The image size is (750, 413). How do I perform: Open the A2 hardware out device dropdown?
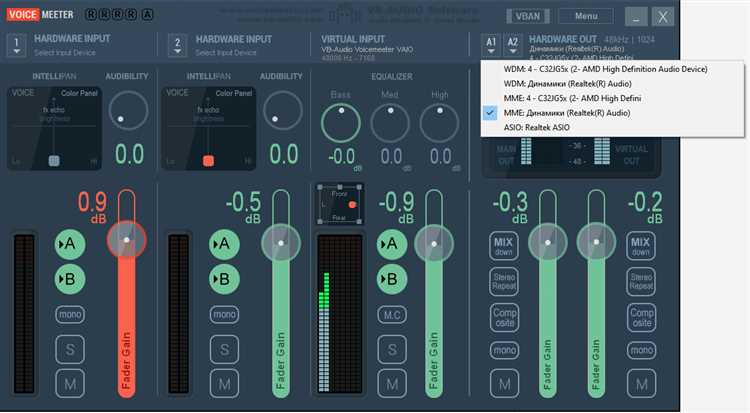click(x=513, y=47)
